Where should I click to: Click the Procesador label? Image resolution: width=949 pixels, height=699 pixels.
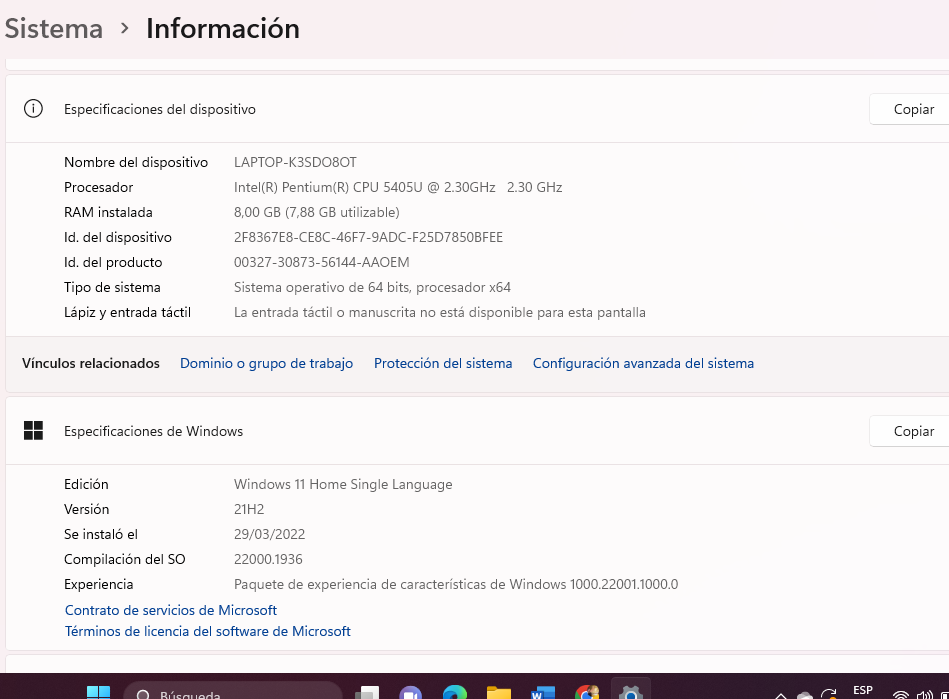[x=99, y=188]
